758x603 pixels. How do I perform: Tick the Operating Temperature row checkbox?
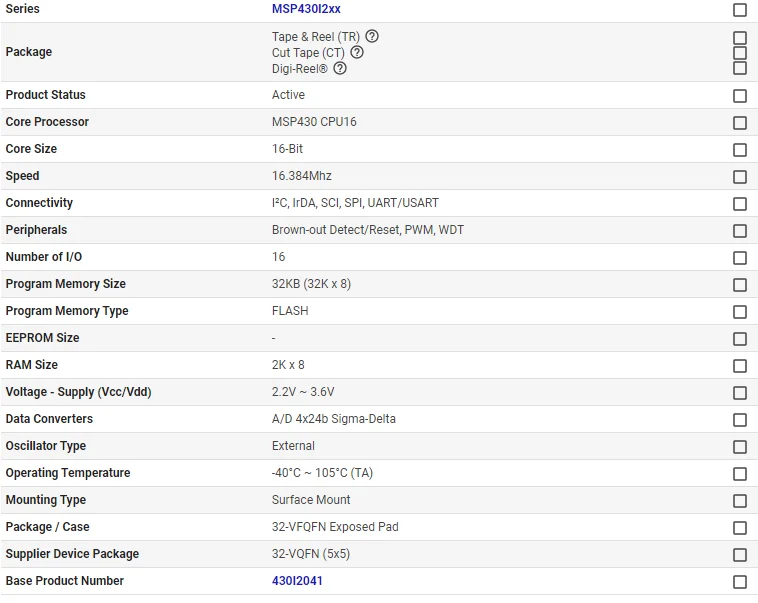(x=740, y=474)
